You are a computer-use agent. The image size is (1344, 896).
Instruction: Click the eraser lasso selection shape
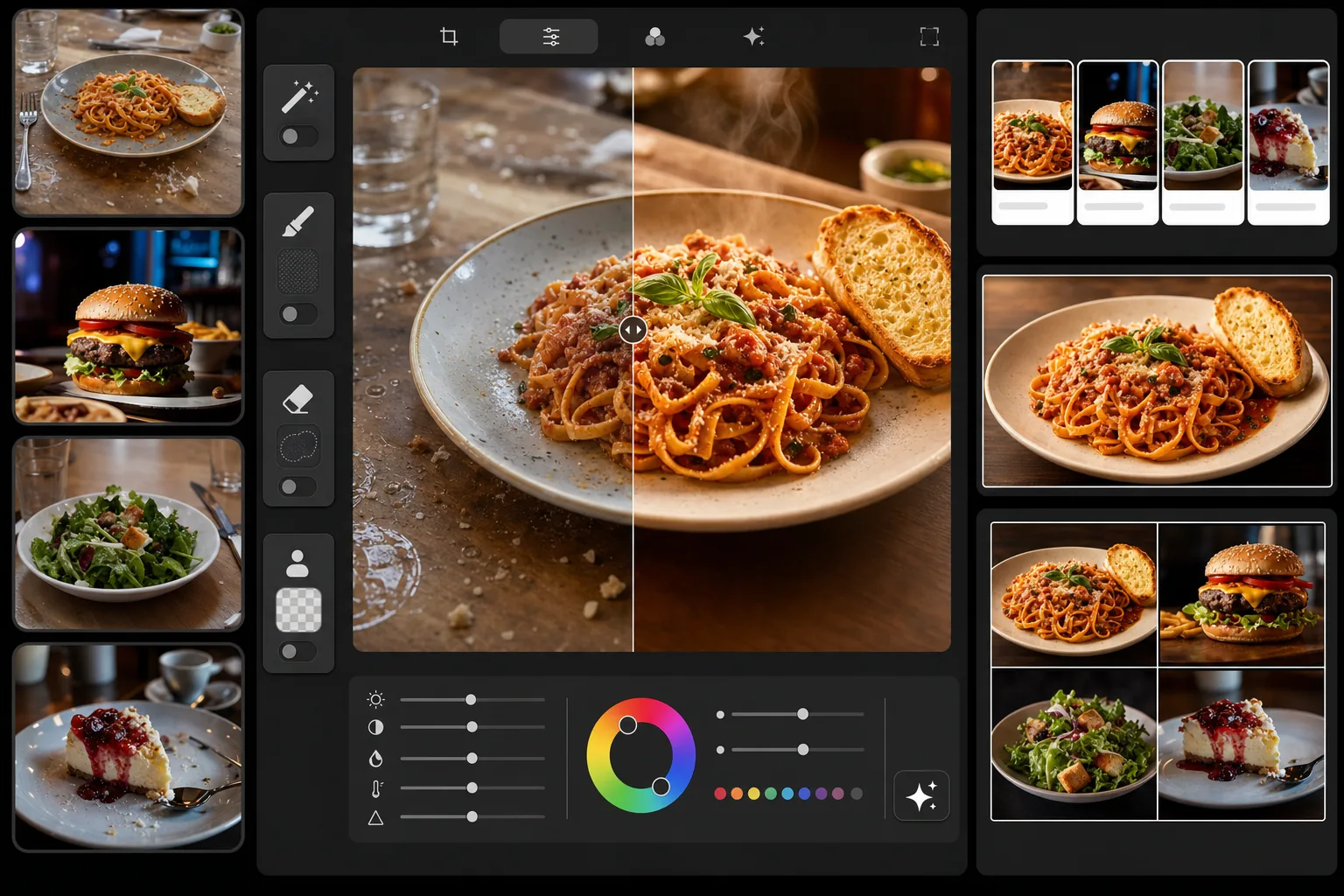tap(298, 447)
